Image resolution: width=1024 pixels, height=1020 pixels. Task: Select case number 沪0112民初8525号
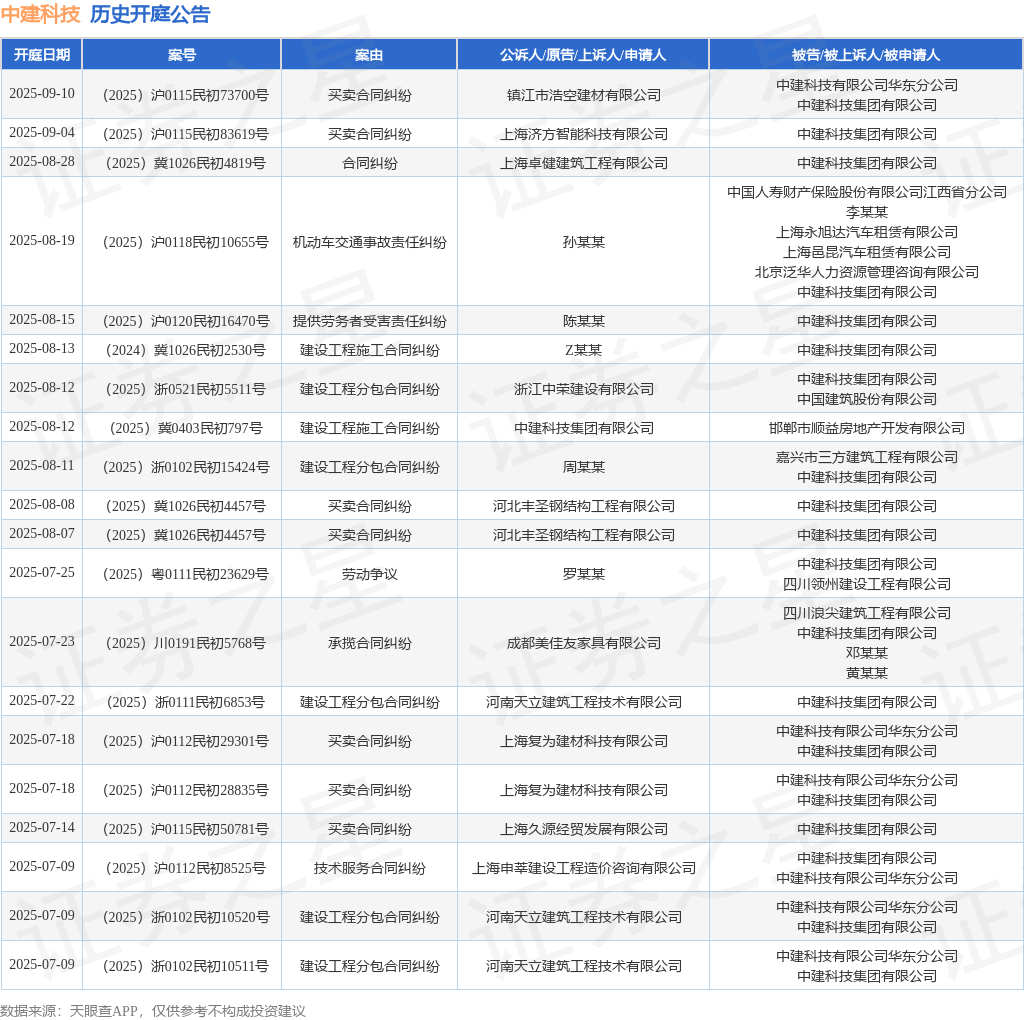(x=210, y=868)
